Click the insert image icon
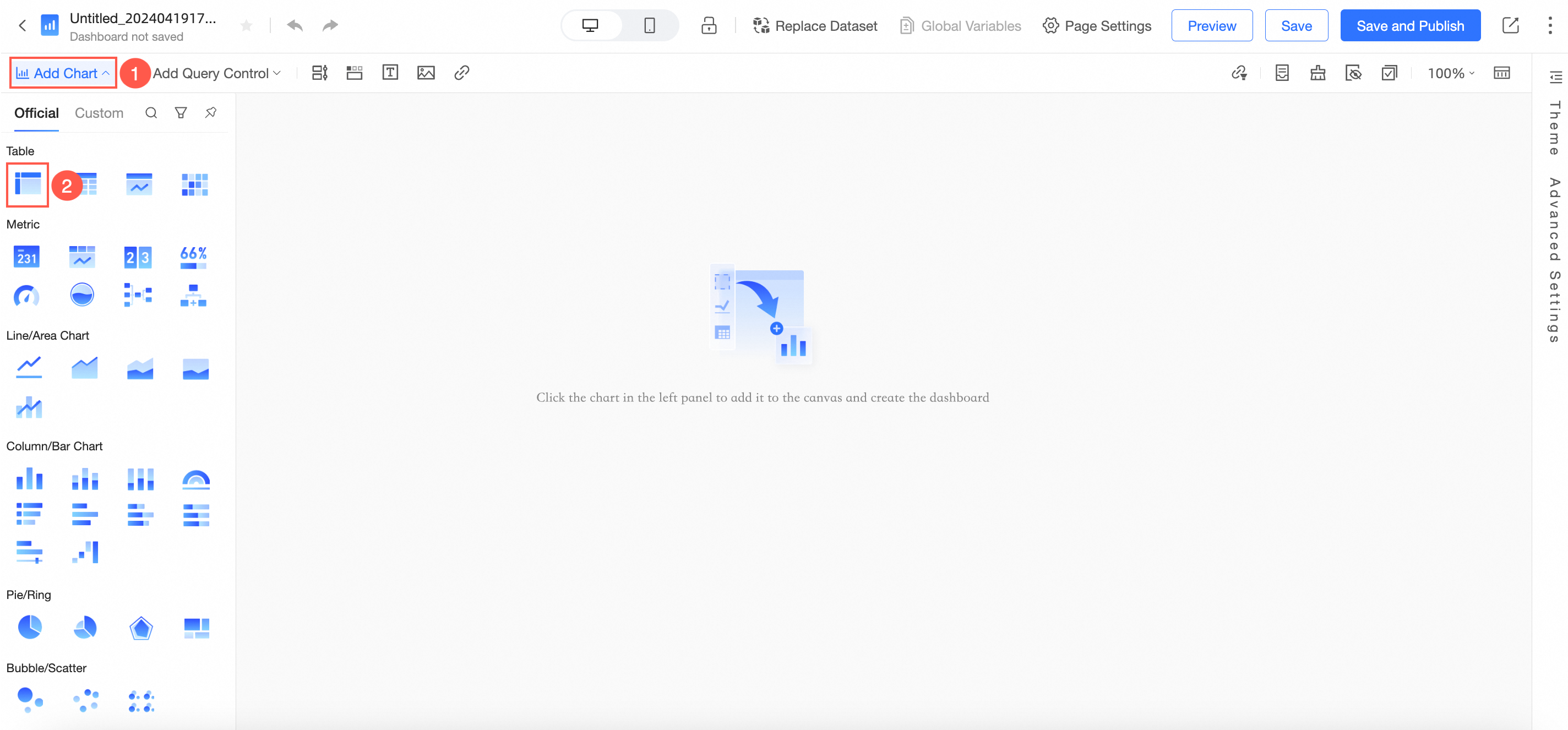 [426, 73]
